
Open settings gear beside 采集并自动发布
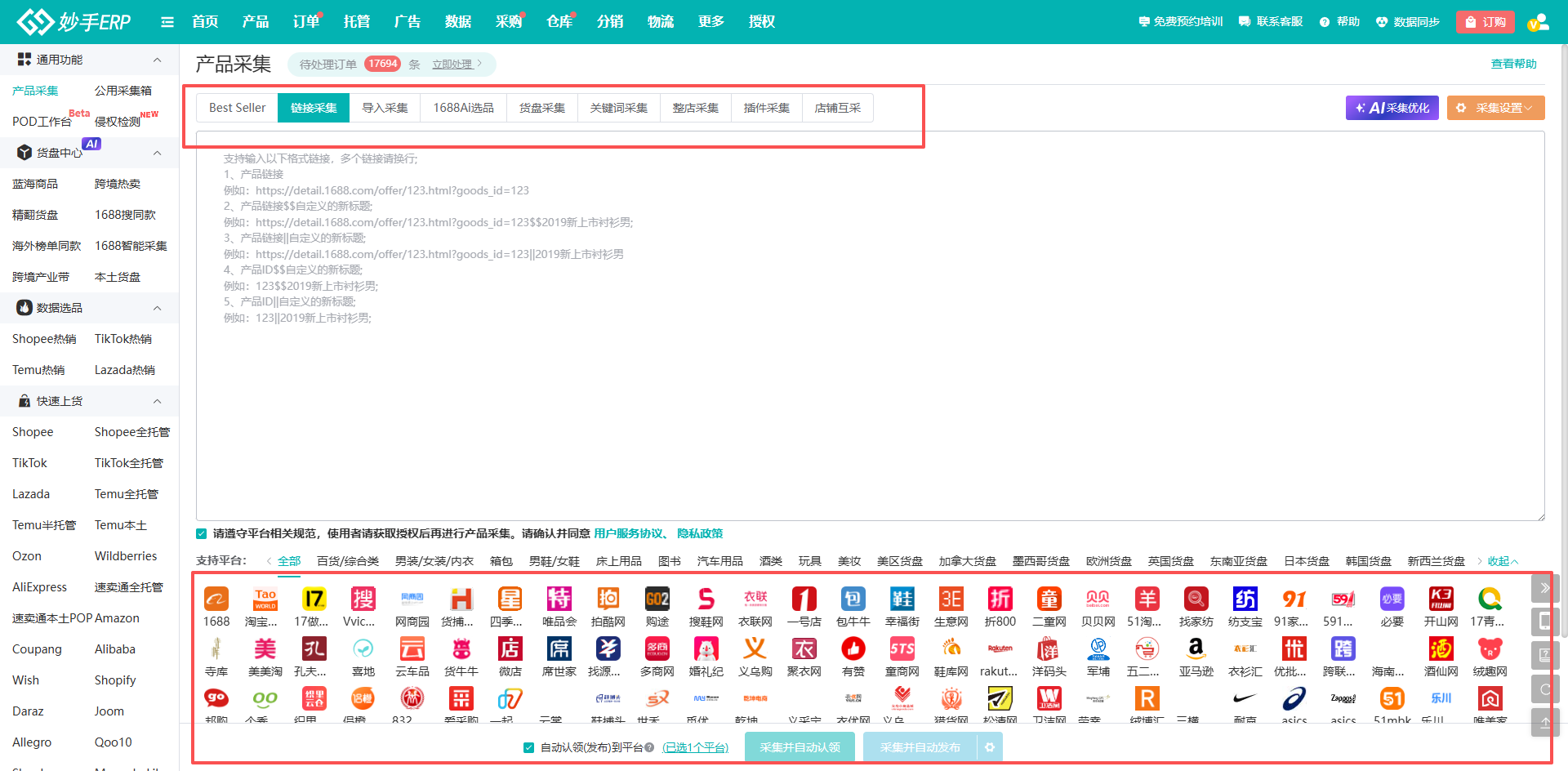click(x=990, y=747)
